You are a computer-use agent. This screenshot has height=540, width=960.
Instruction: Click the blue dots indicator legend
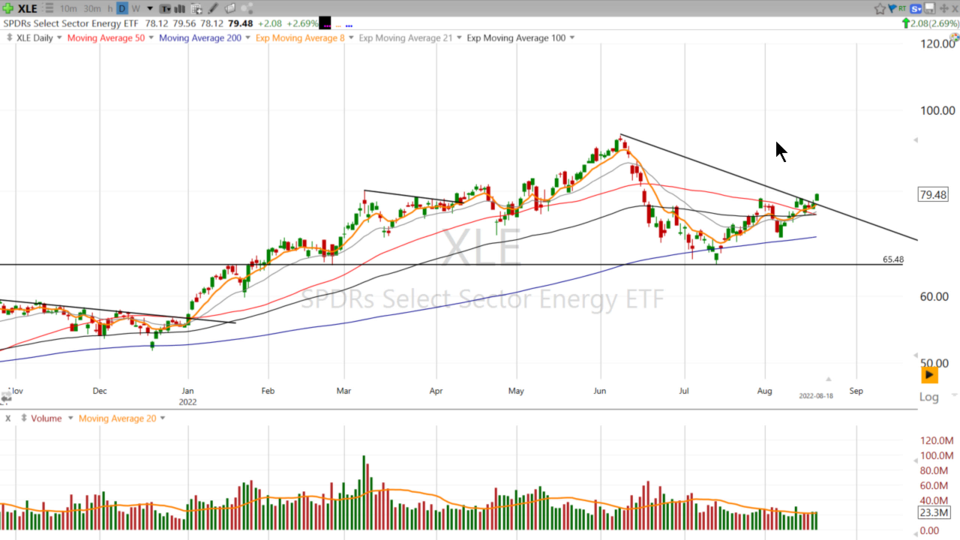tap(349, 26)
